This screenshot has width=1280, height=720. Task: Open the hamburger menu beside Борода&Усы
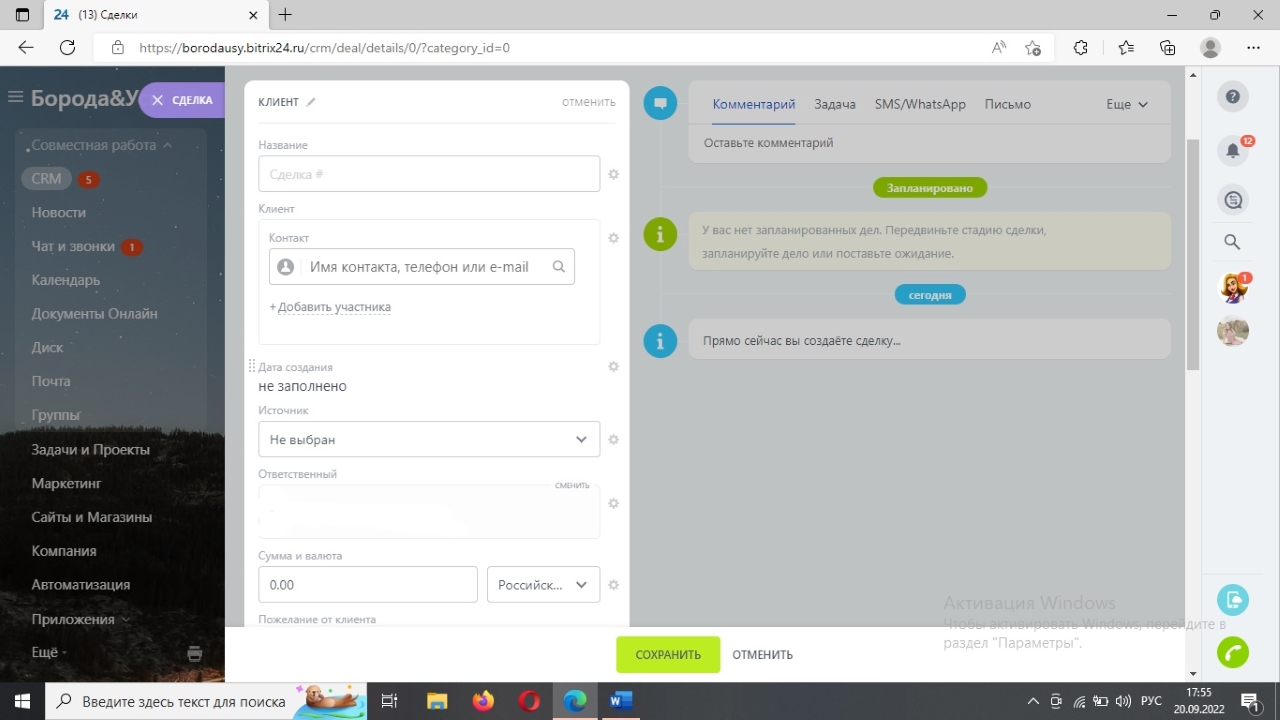(15, 97)
